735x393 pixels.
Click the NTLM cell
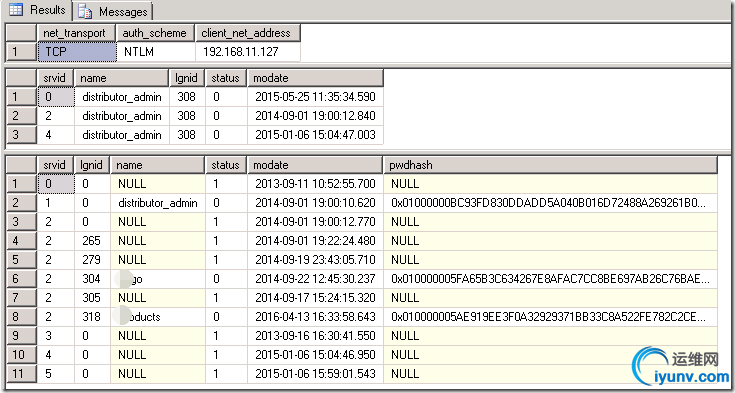click(x=155, y=52)
